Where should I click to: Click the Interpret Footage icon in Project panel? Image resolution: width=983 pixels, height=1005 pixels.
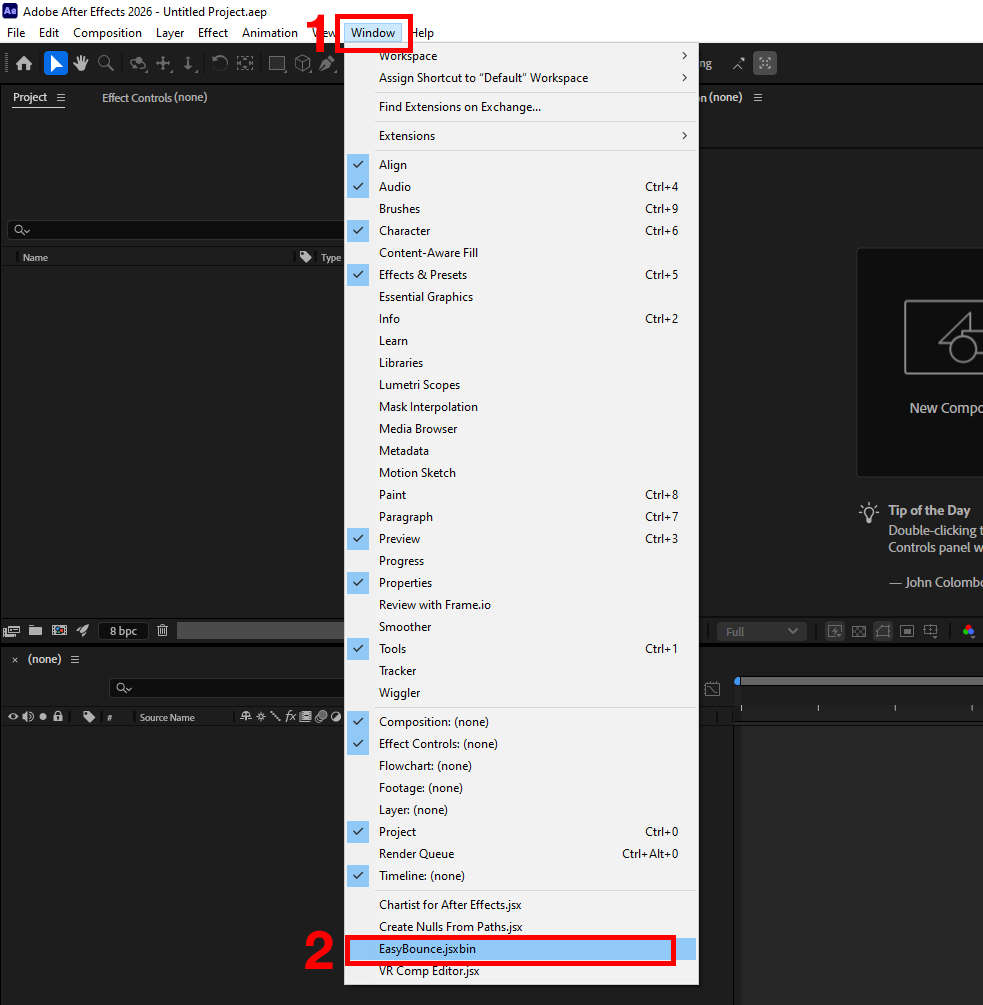point(12,631)
